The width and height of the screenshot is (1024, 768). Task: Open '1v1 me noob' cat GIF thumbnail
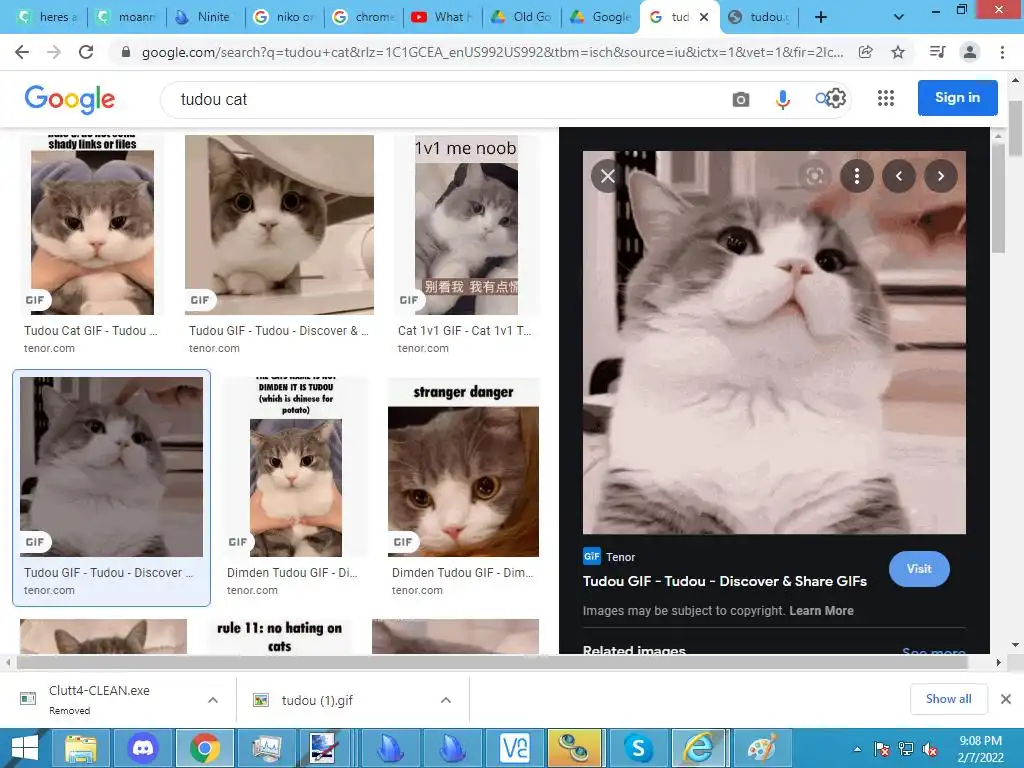point(466,225)
